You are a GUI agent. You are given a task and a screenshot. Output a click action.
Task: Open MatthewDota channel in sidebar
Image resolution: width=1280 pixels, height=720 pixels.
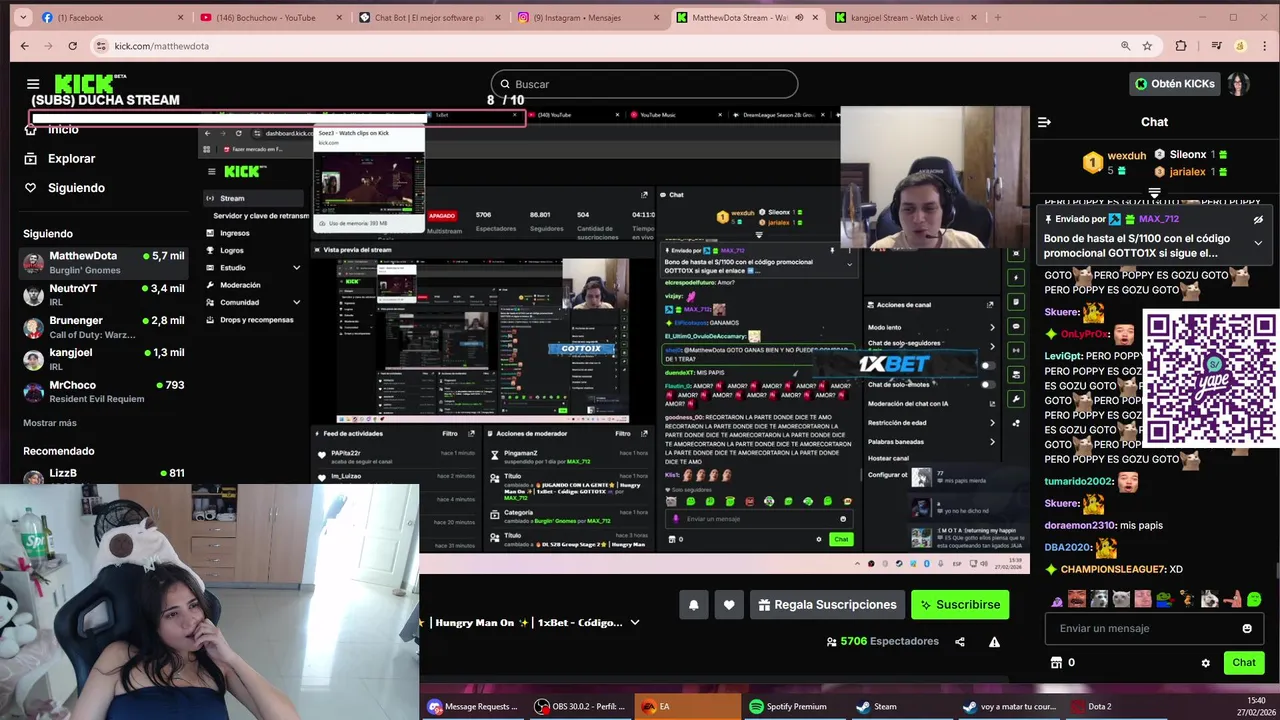tap(104, 262)
